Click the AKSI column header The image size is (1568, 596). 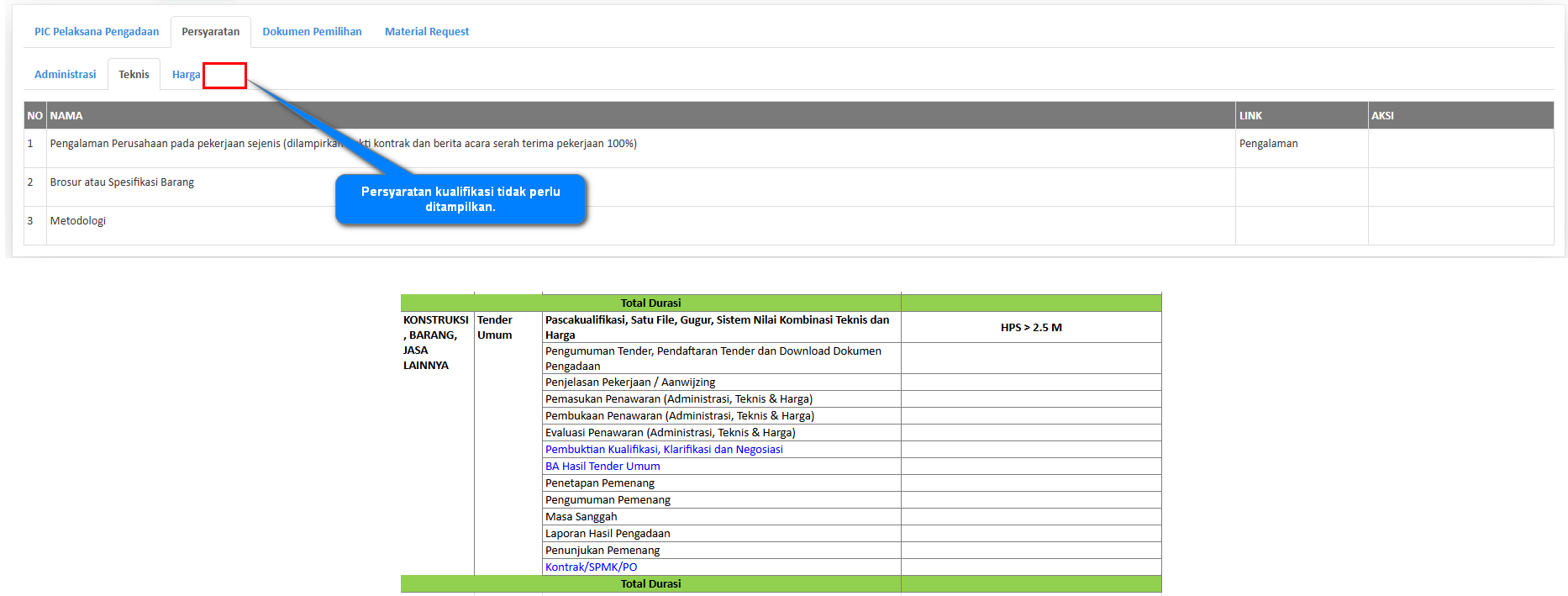1382,116
